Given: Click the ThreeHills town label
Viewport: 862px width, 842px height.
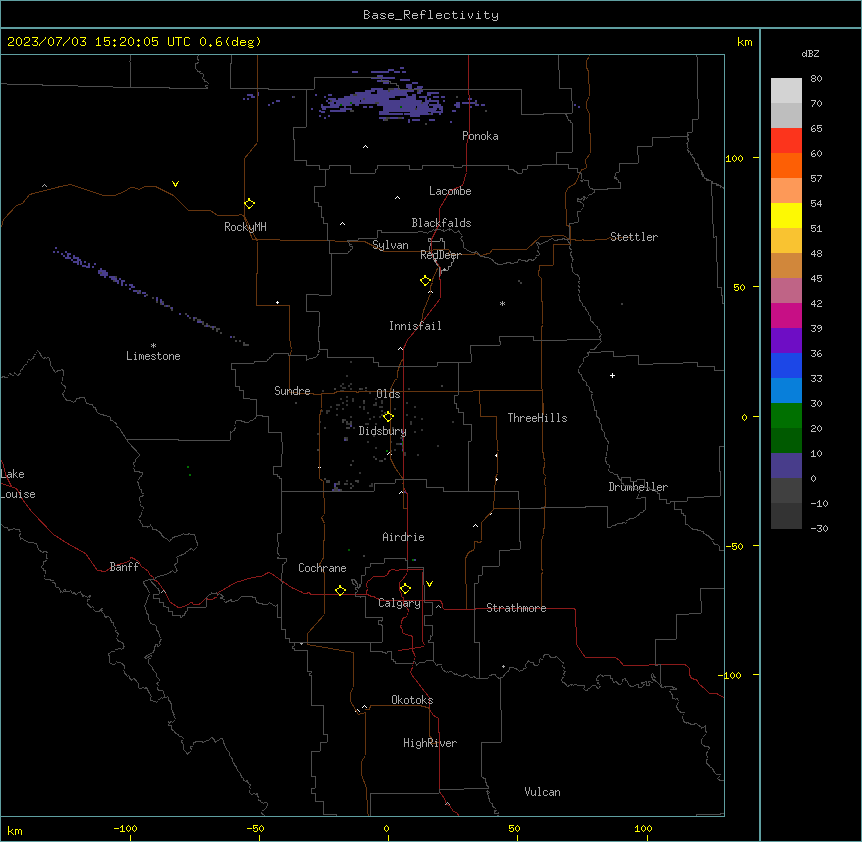Looking at the screenshot, I should click(x=537, y=418).
